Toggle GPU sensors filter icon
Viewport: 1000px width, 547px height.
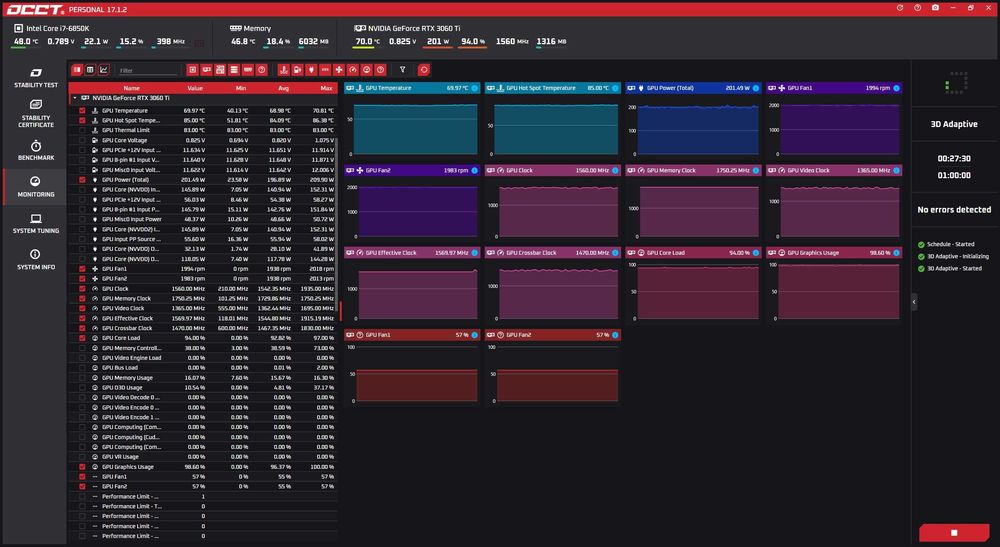coord(206,69)
